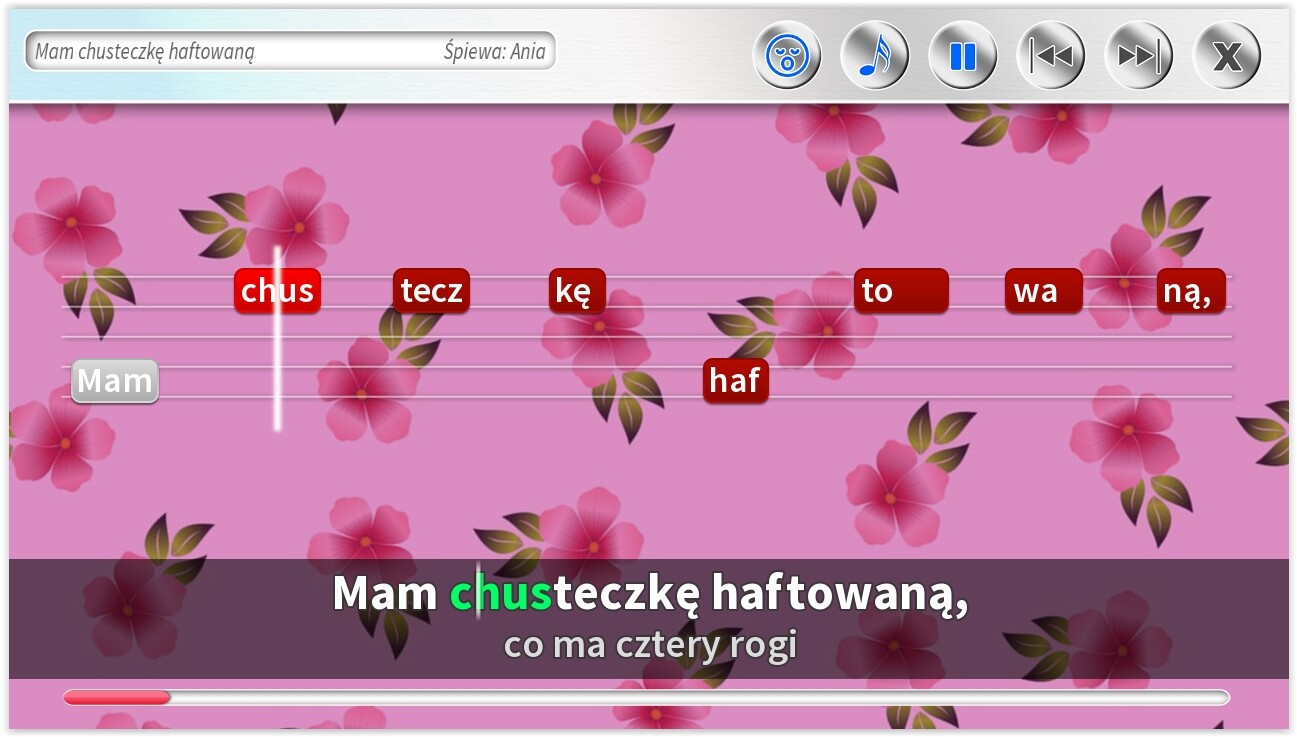Click the 'Śpiewa: Ania' singer label
The image size is (1297, 737).
pos(494,51)
